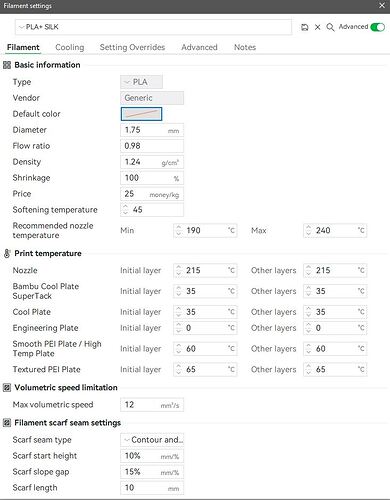Image resolution: width=390 pixels, height=500 pixels.
Task: Close the Filament settings window
Action: coord(382,6)
